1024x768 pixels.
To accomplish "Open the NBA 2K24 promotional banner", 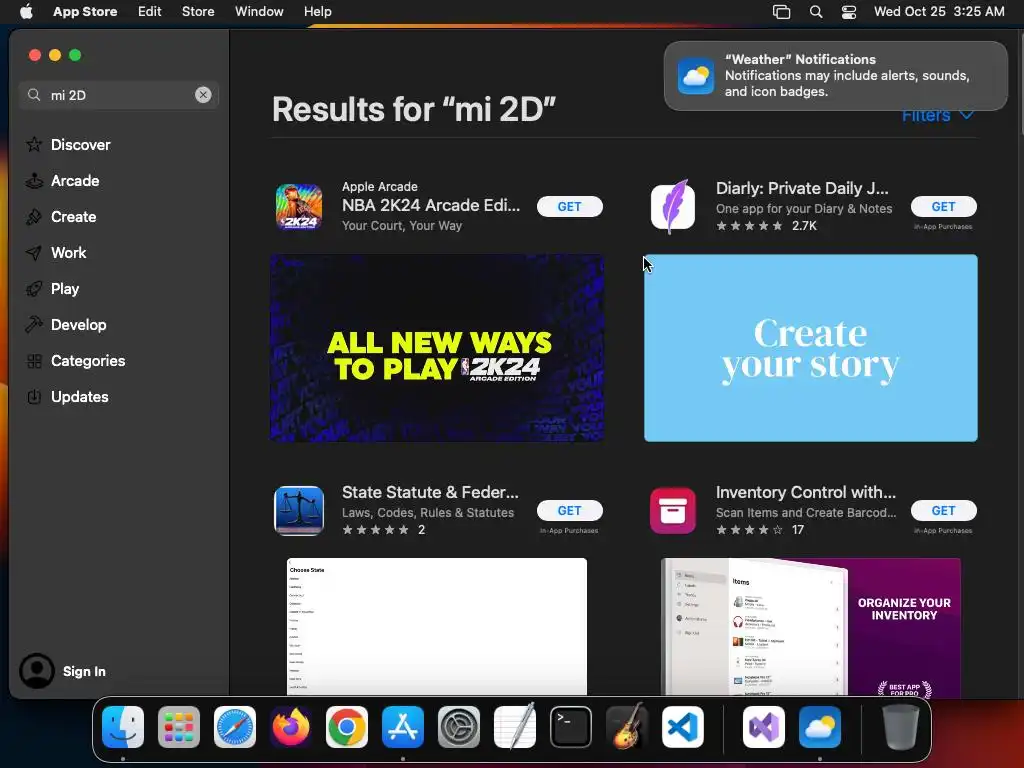I will (437, 348).
